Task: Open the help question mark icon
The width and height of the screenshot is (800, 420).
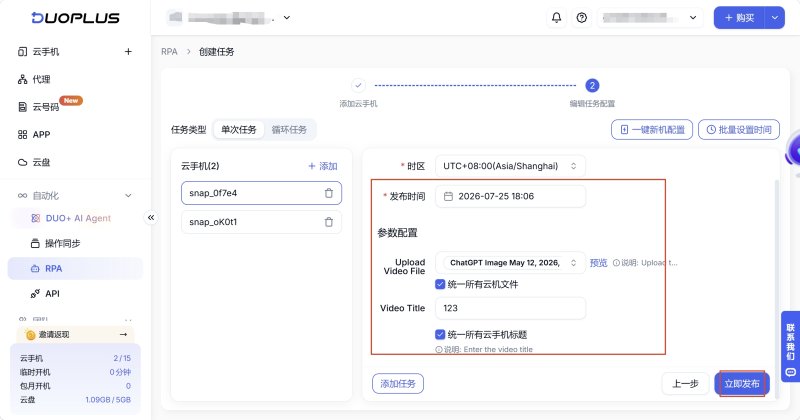Action: [582, 18]
